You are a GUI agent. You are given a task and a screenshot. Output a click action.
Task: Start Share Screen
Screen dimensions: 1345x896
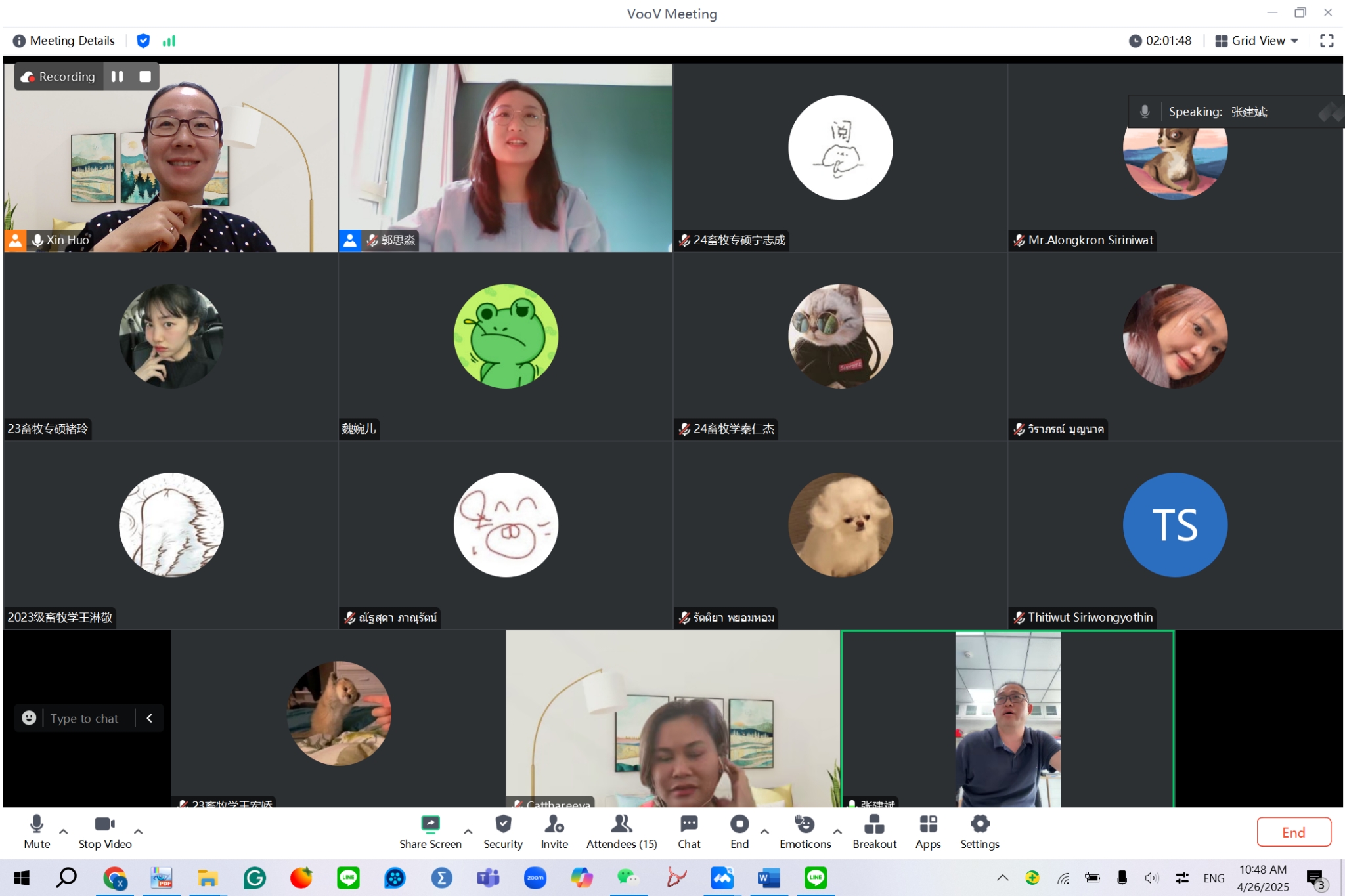(430, 824)
